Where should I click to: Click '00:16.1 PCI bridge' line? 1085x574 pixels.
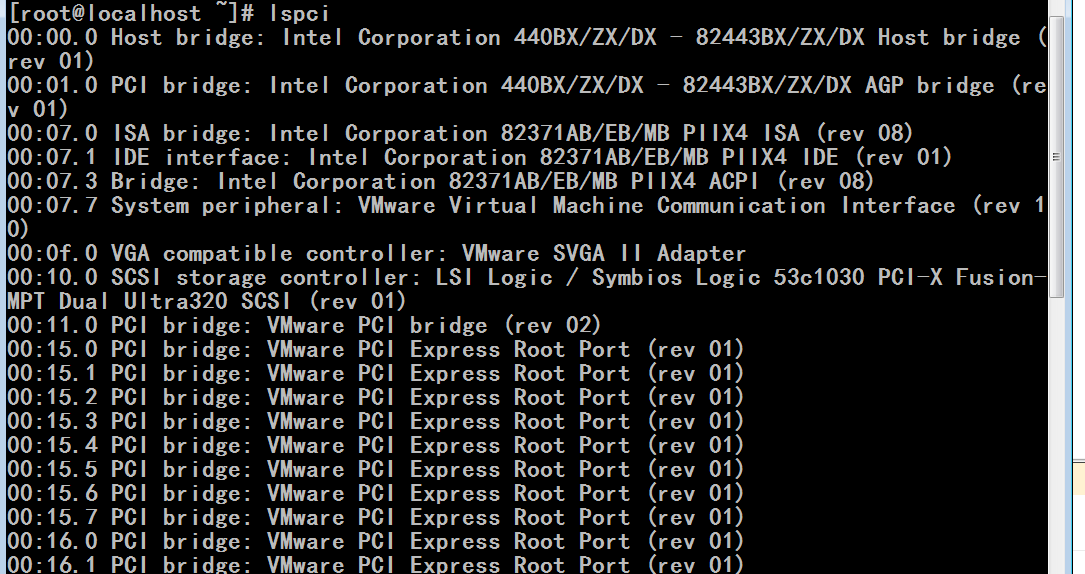(375, 564)
